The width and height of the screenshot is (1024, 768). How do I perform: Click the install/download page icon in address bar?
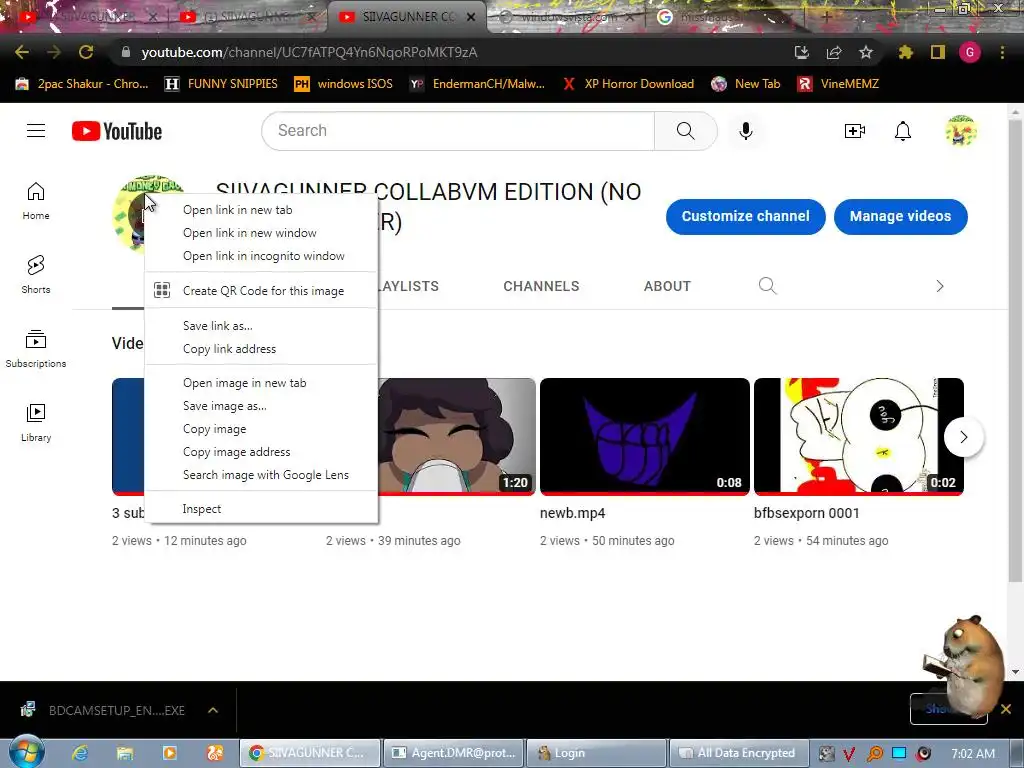(x=802, y=52)
